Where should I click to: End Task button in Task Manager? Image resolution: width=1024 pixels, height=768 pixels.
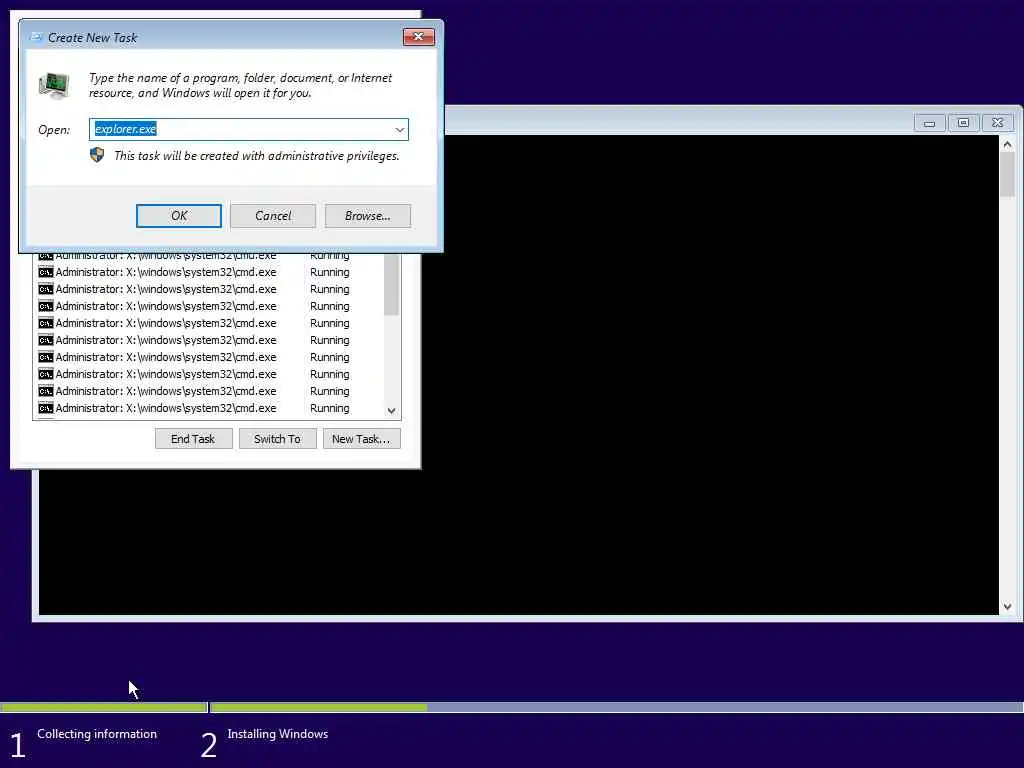pyautogui.click(x=193, y=439)
